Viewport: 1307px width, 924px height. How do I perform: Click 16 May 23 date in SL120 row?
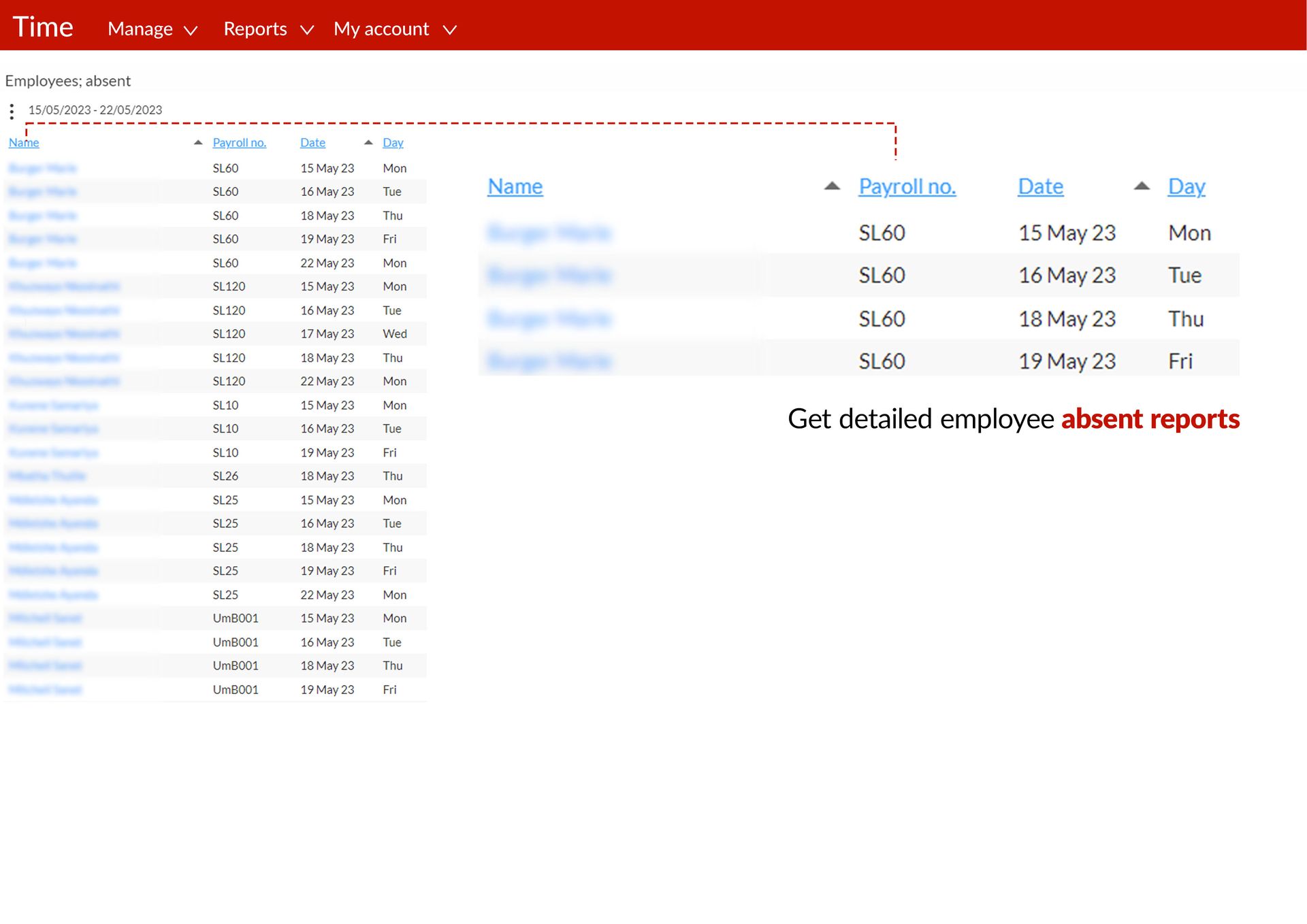[x=327, y=311]
